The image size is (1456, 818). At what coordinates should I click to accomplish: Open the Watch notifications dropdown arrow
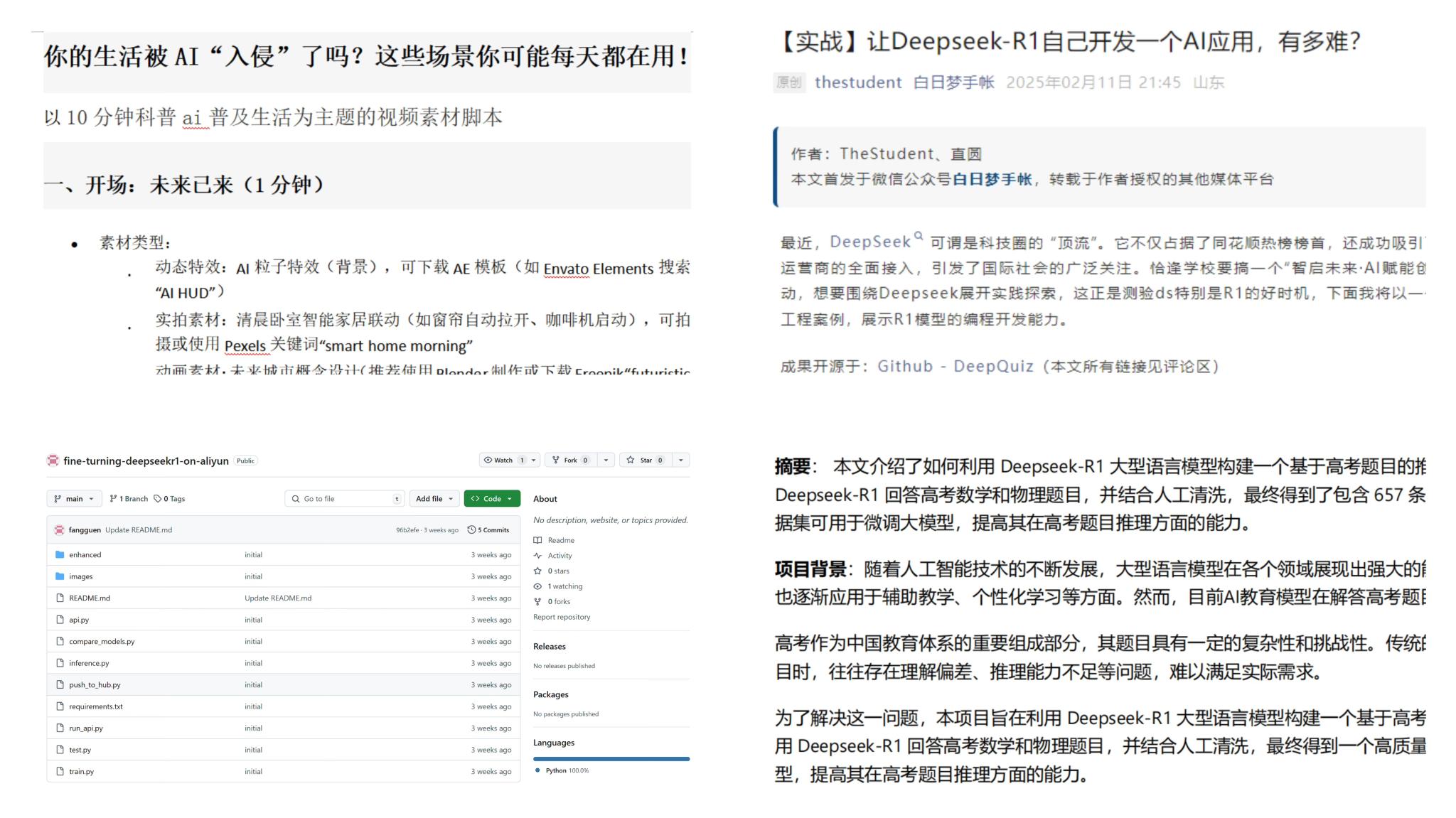(534, 460)
